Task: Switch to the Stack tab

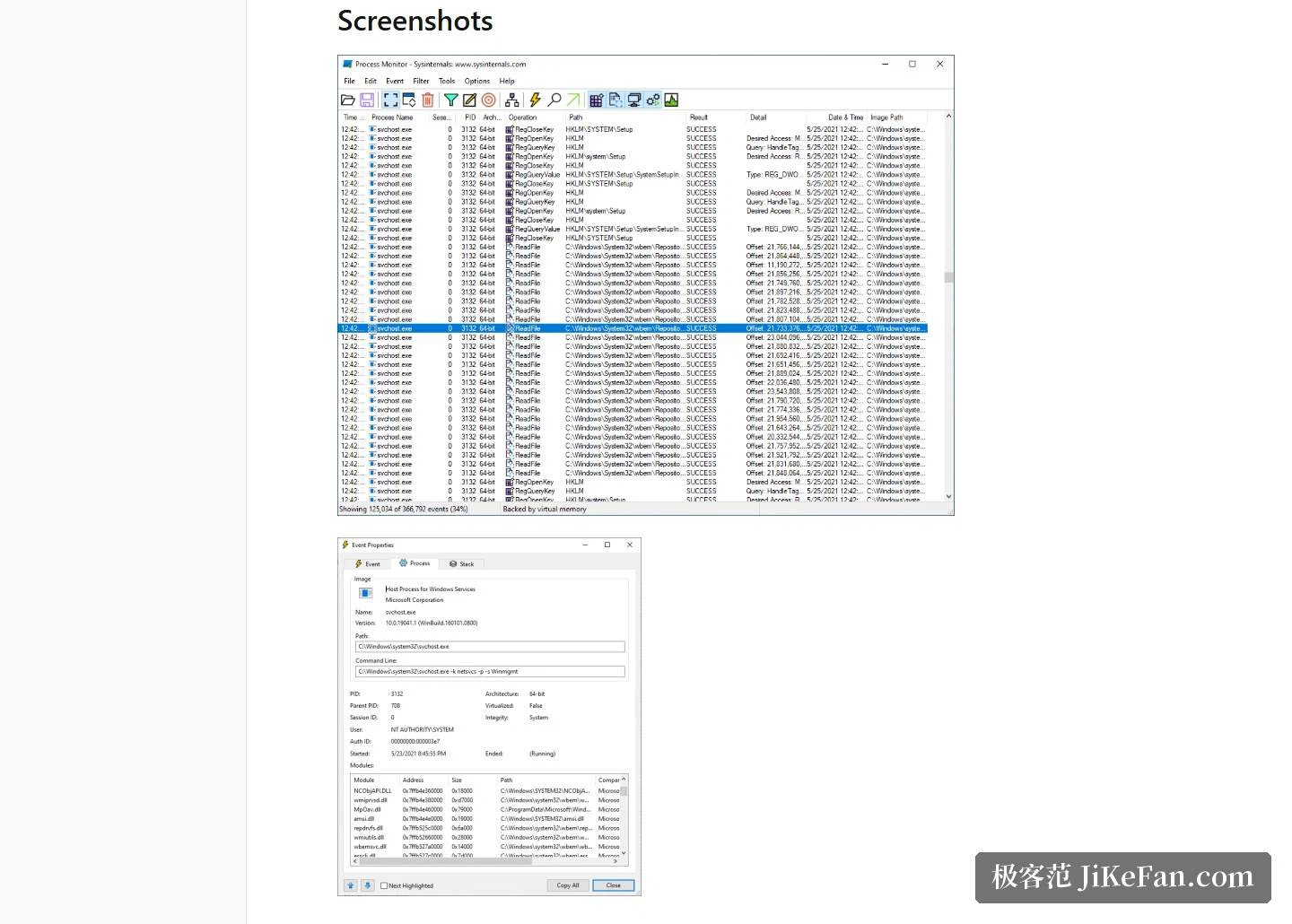Action: [462, 564]
